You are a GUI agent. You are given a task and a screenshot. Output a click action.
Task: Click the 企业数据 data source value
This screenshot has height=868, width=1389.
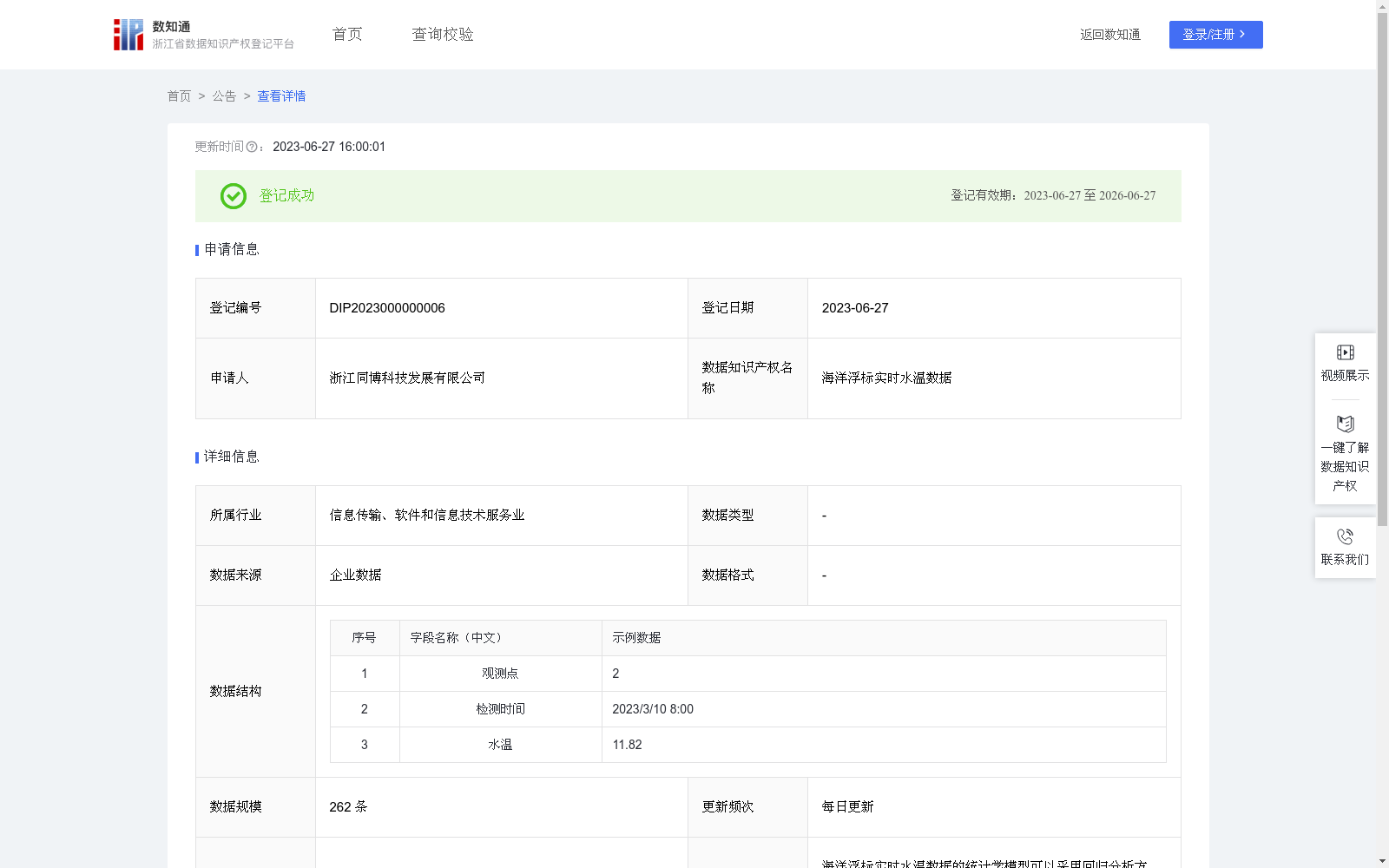pos(355,575)
